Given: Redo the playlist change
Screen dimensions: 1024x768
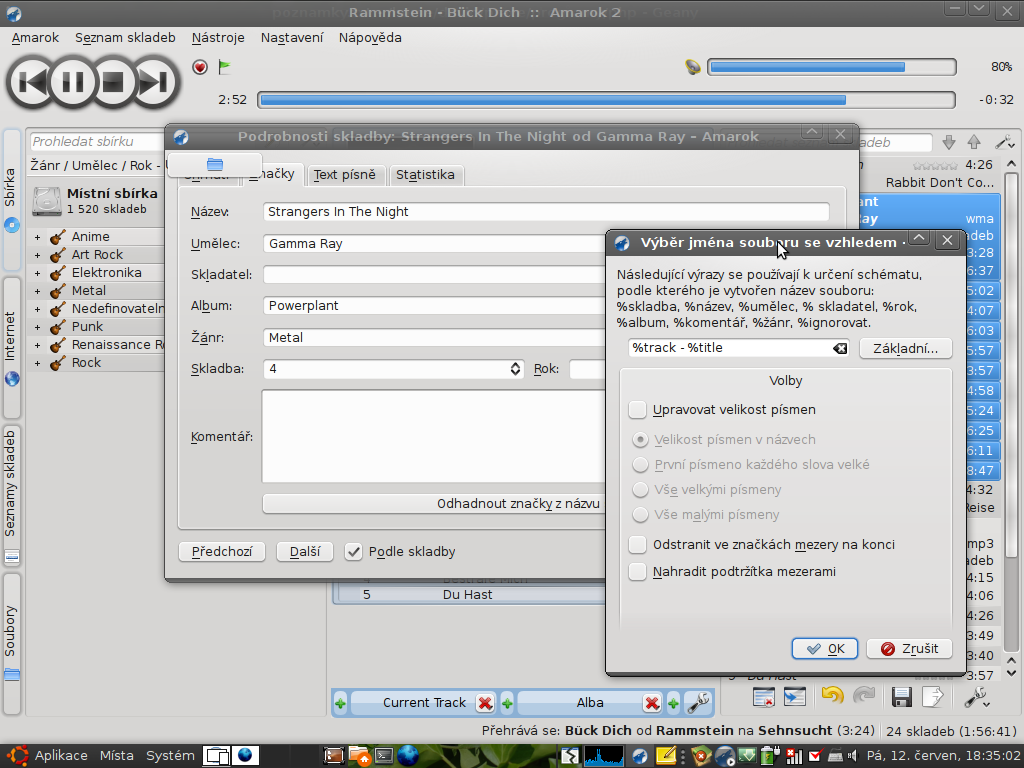Looking at the screenshot, I should tap(864, 696).
